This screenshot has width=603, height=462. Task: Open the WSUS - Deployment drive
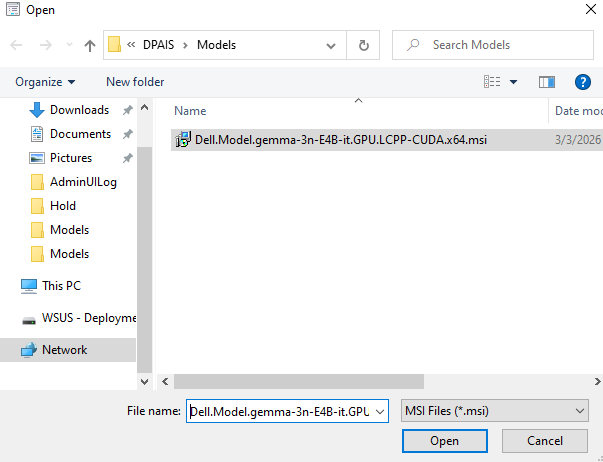(x=89, y=318)
